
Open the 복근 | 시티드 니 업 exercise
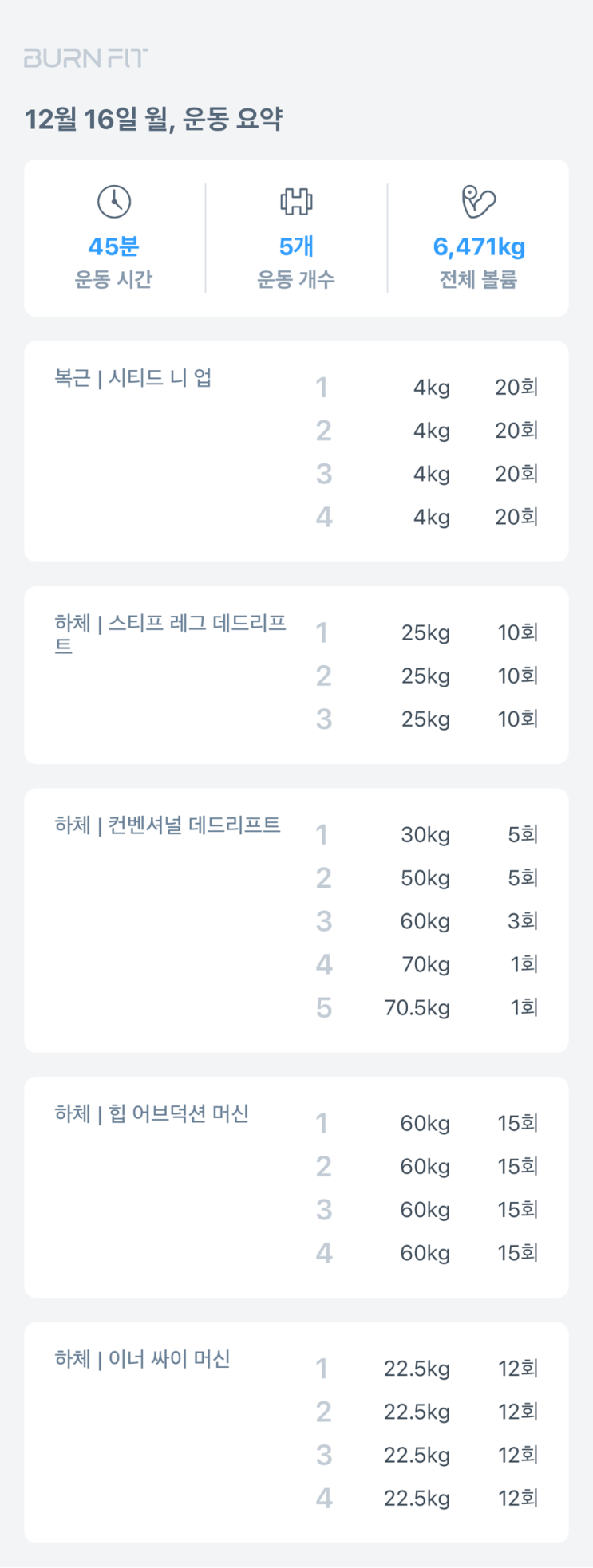(133, 377)
